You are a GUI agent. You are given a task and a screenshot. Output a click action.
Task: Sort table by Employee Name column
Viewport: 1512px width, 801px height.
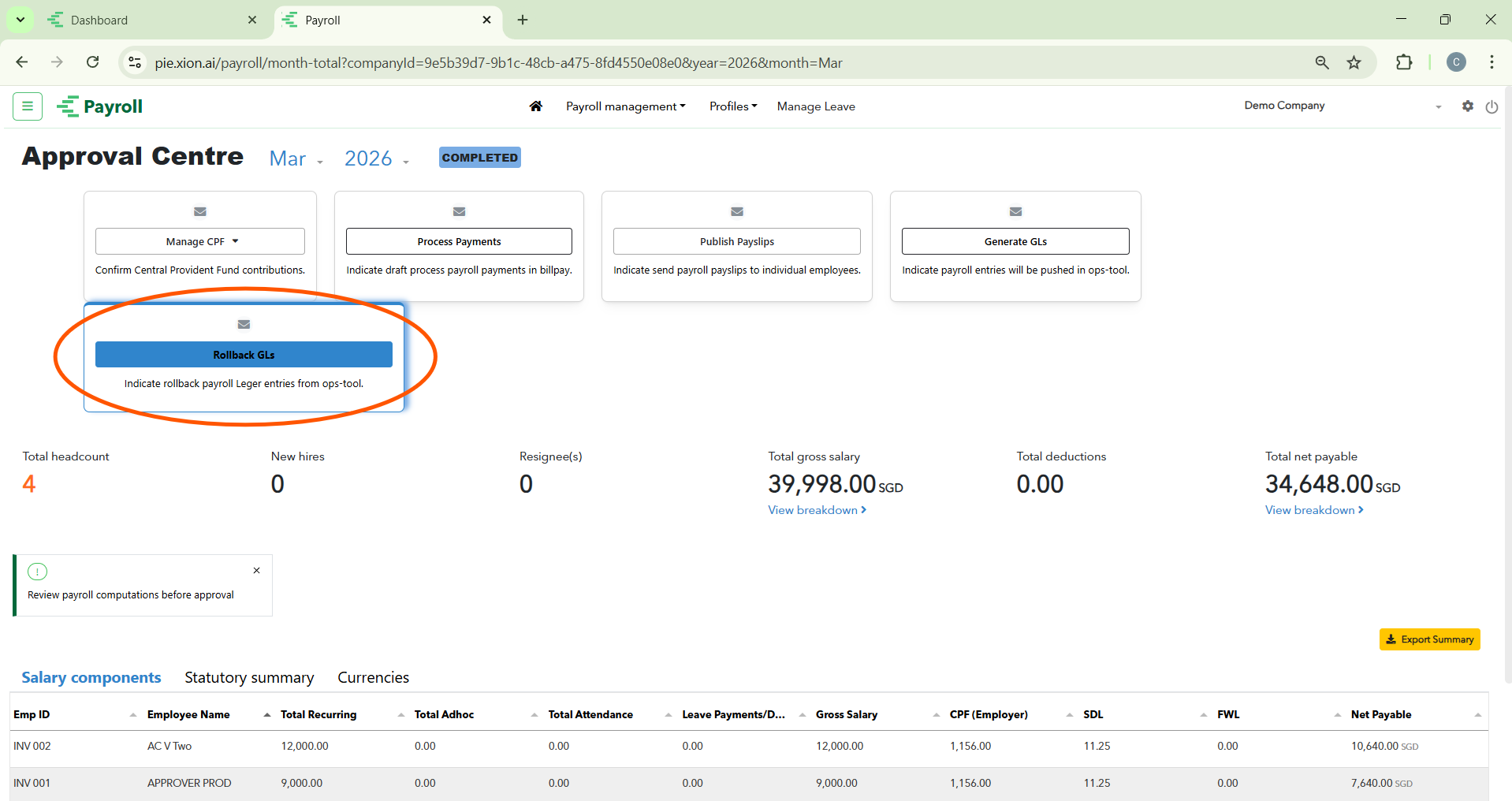[188, 714]
